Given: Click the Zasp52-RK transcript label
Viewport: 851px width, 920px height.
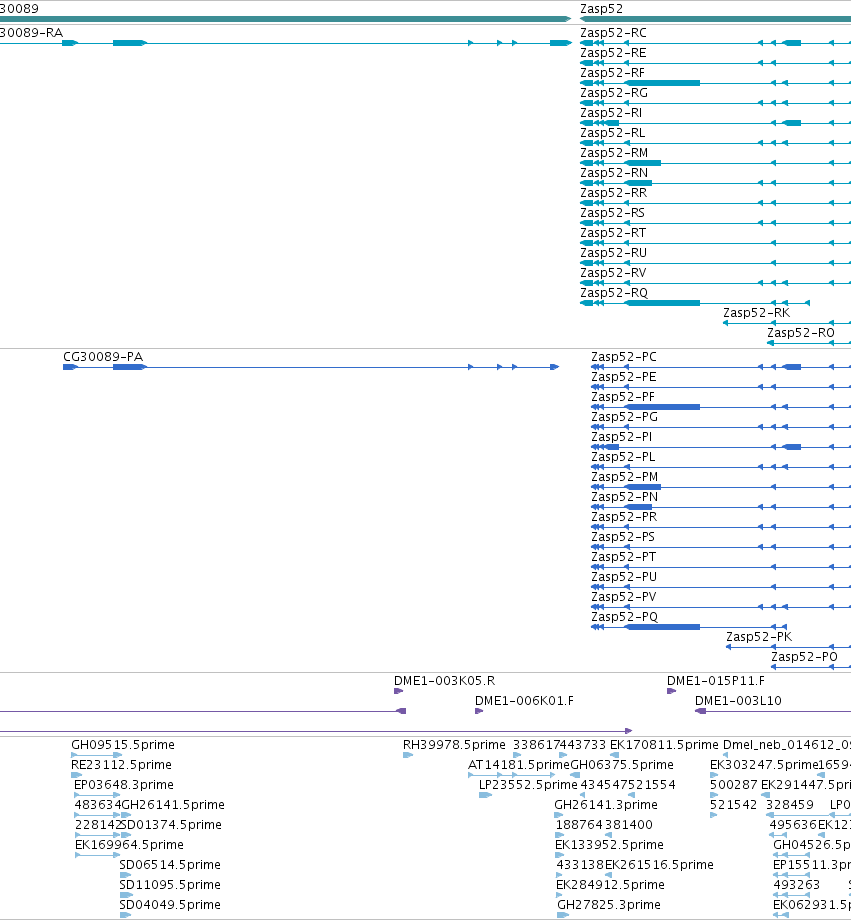Looking at the screenshot, I should pos(757,313).
